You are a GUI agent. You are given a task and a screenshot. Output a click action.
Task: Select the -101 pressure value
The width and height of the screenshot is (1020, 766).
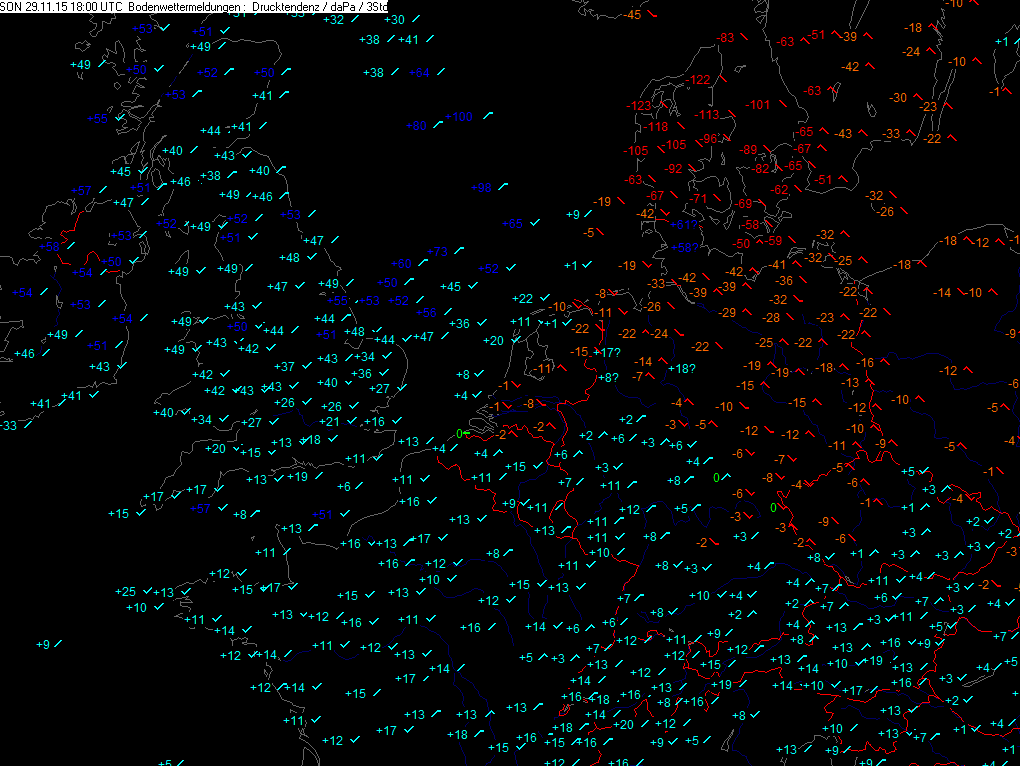759,105
